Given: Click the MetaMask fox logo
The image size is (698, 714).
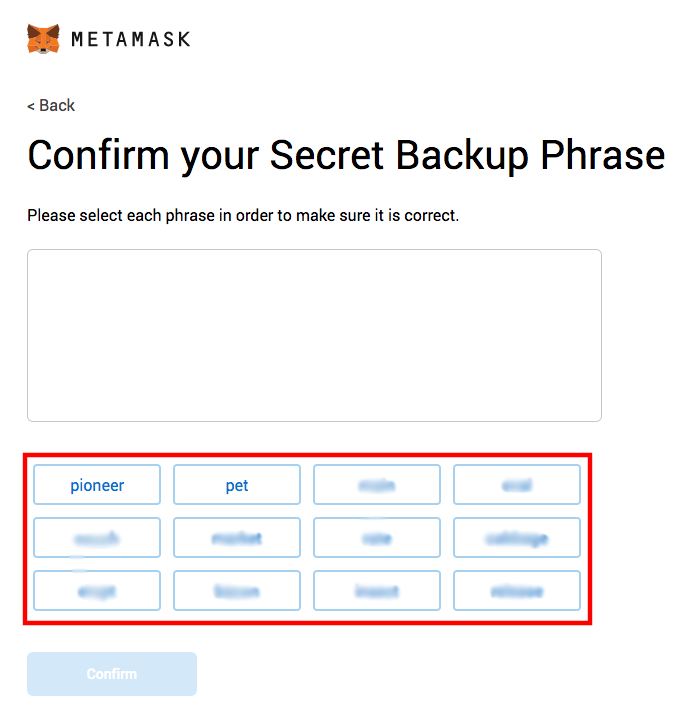Looking at the screenshot, I should coord(43,39).
